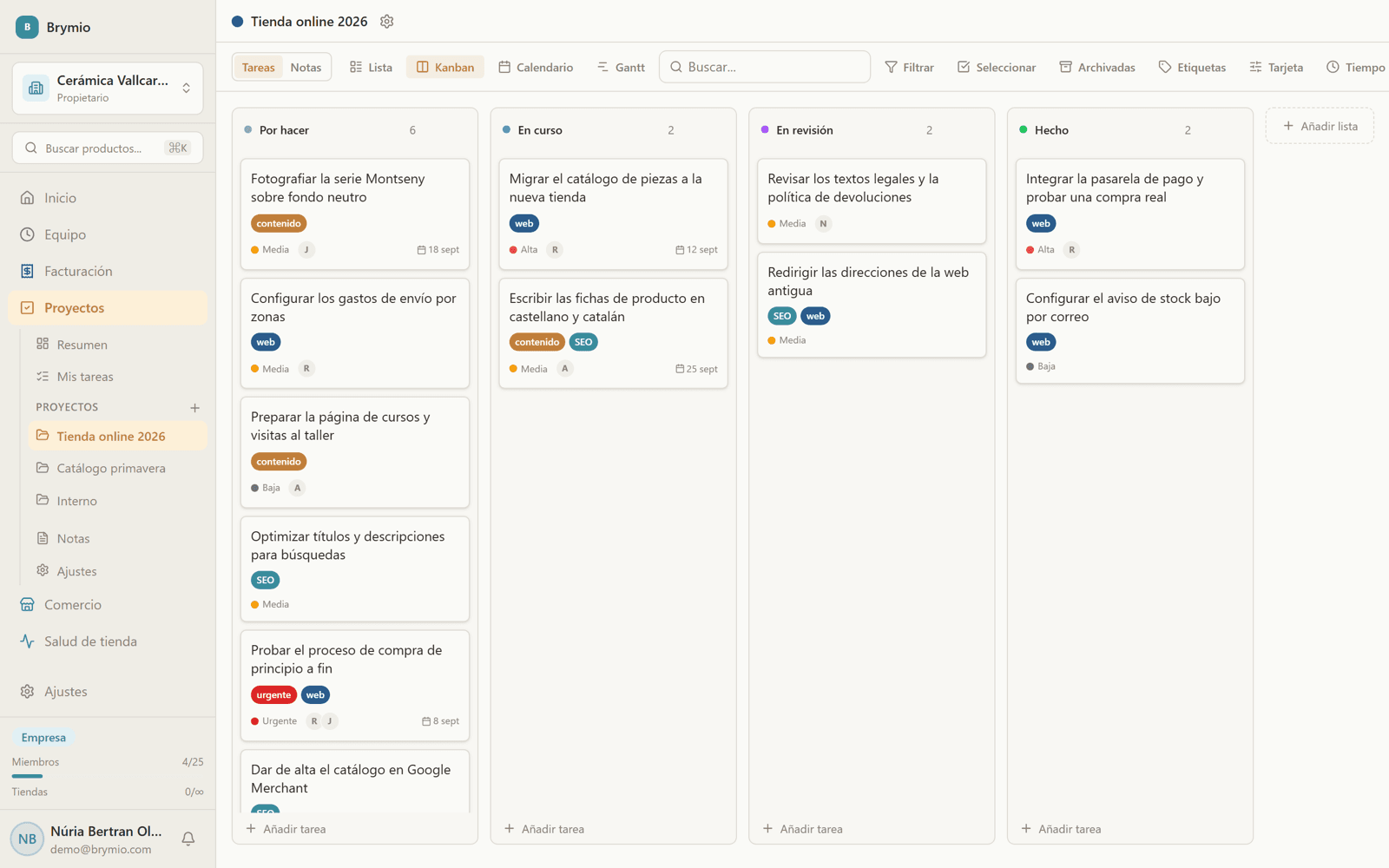Click purple dot of En revisión list
The image size is (1389, 868).
[765, 129]
